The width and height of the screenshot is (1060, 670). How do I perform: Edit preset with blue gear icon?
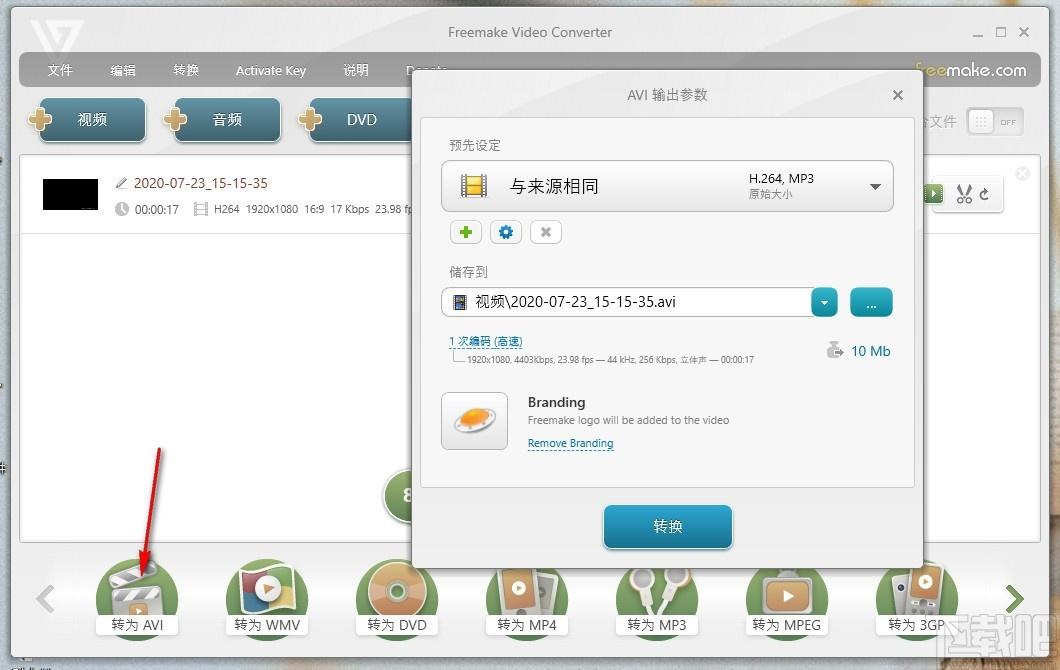click(506, 232)
